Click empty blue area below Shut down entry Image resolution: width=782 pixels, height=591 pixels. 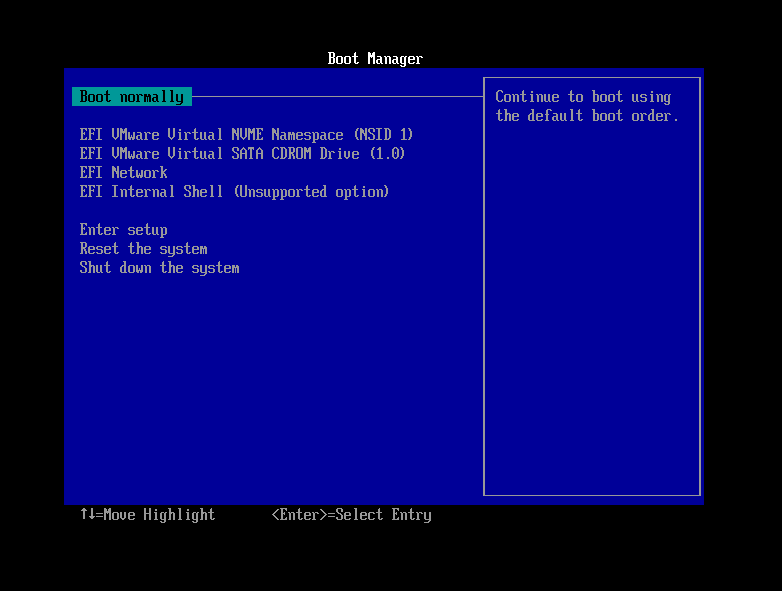tap(270, 390)
